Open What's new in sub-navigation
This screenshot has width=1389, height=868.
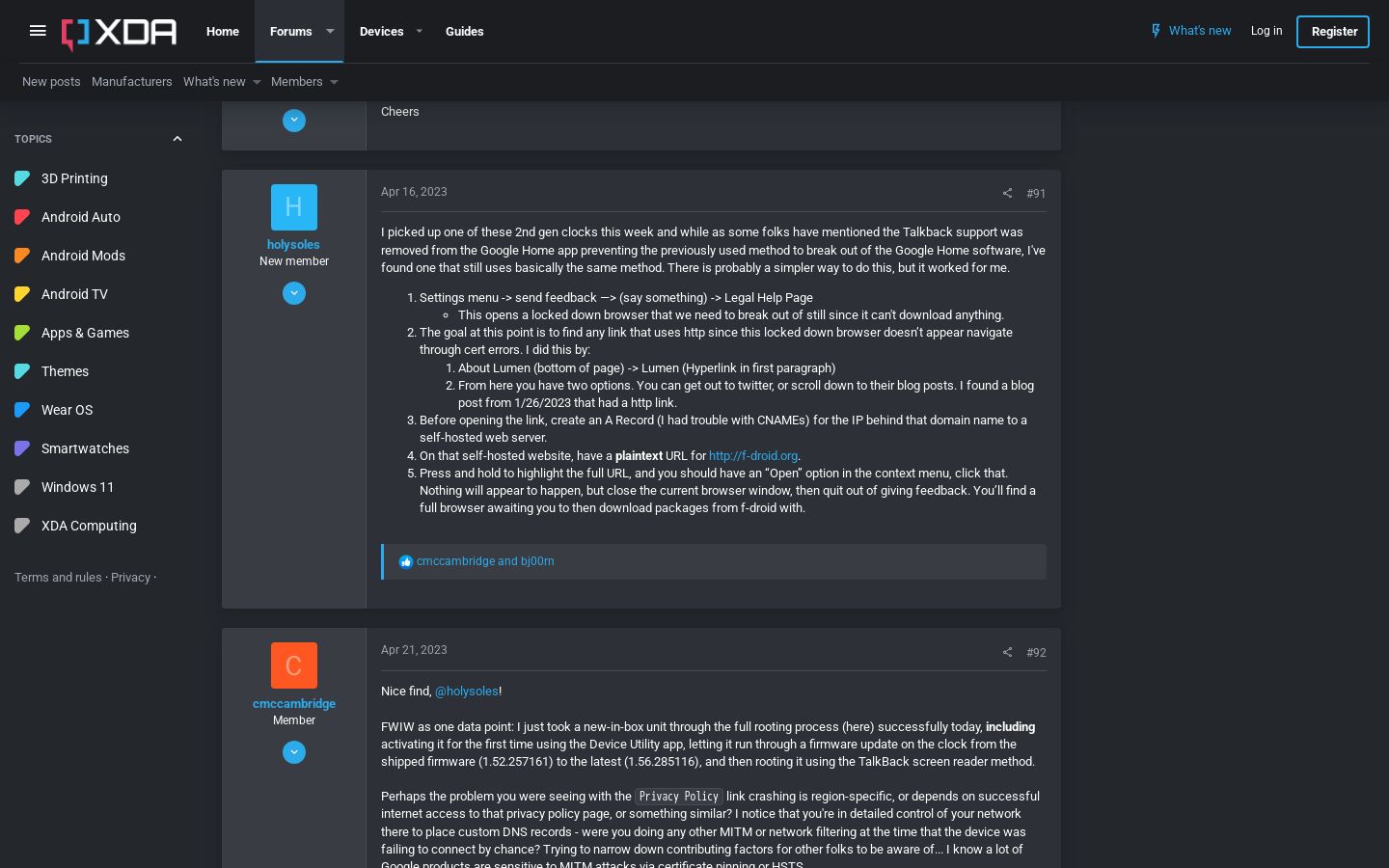[214, 82]
